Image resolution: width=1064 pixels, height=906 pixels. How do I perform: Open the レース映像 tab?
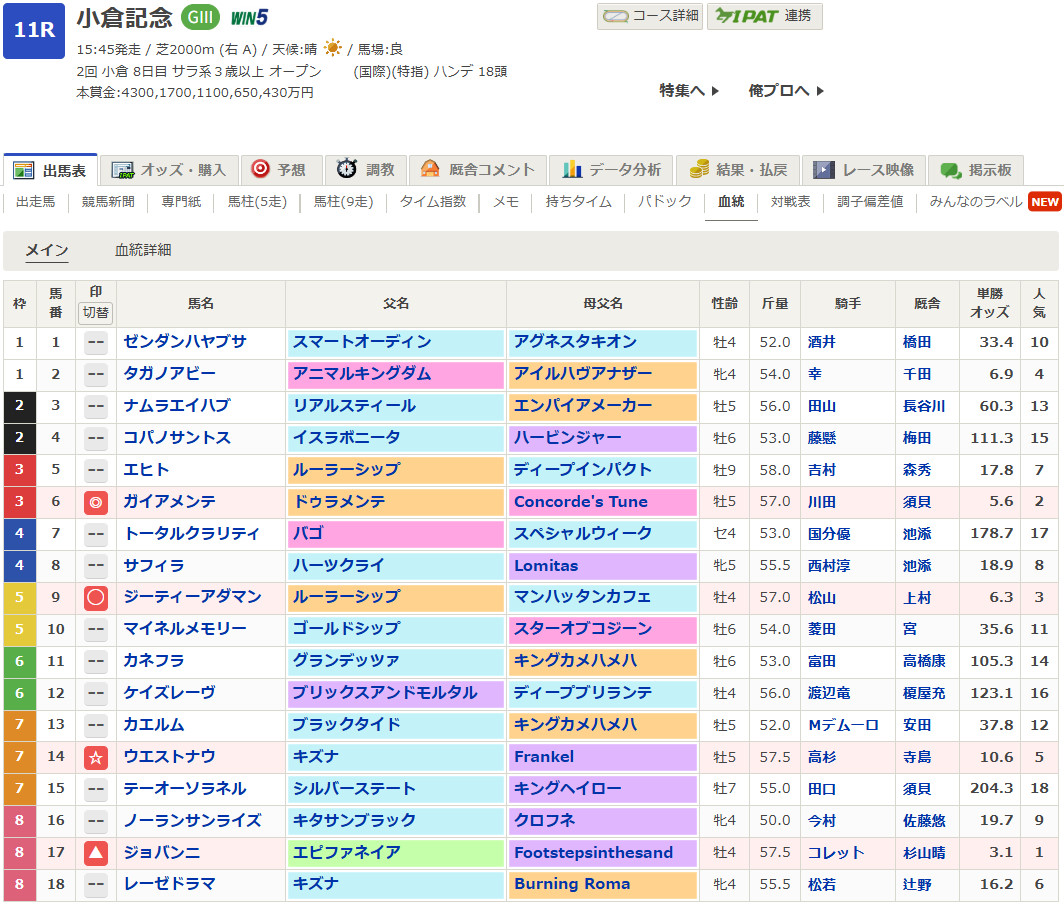(x=864, y=170)
